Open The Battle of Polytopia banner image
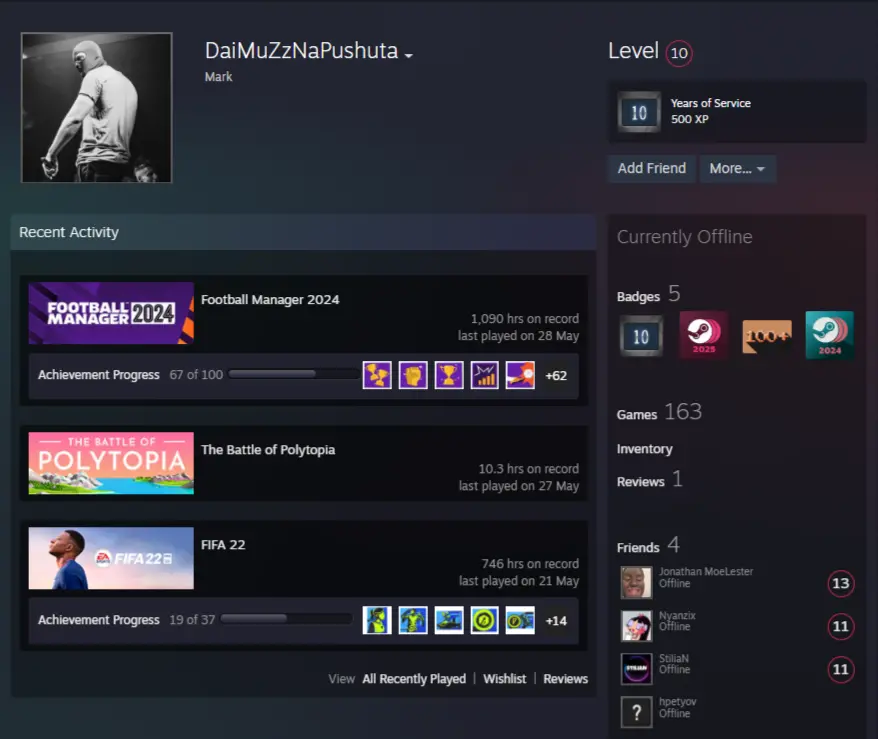Screen dimensions: 878x739 point(111,463)
